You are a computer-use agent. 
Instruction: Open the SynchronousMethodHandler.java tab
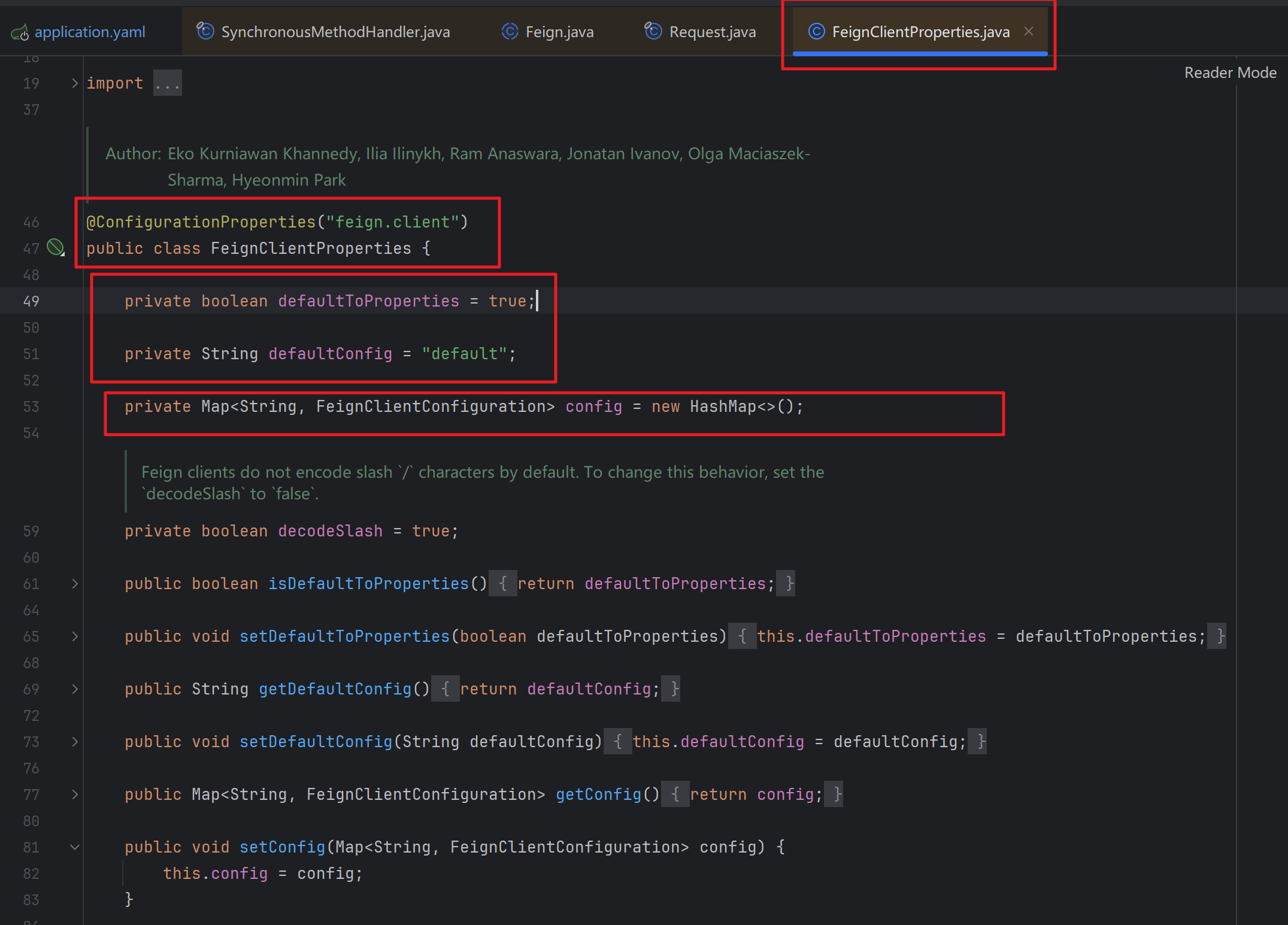335,32
